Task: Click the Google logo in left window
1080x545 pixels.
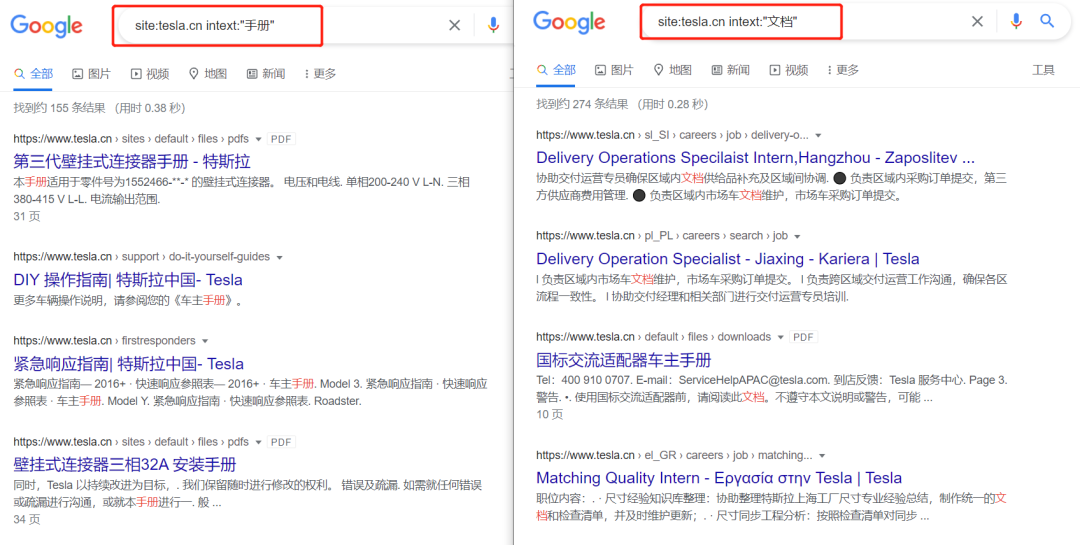Action: (x=46, y=26)
